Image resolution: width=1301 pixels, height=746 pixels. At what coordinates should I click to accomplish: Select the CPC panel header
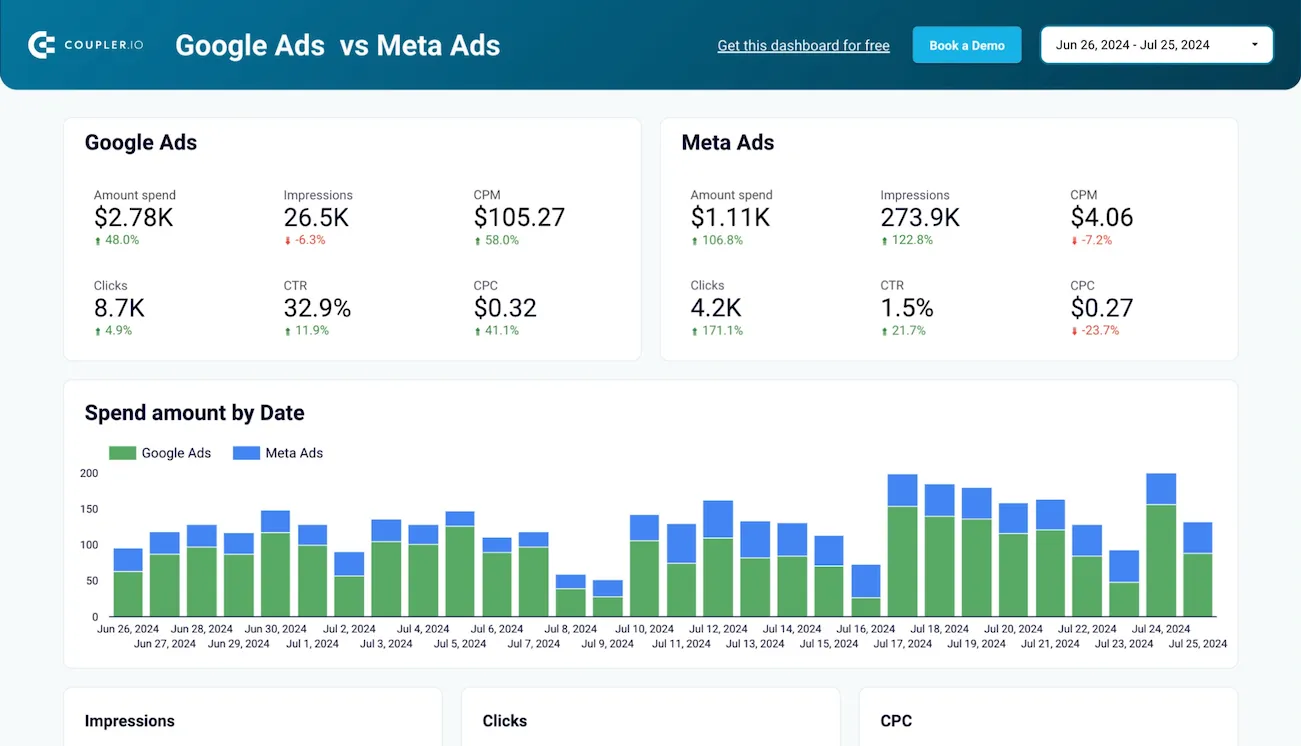pyautogui.click(x=895, y=720)
